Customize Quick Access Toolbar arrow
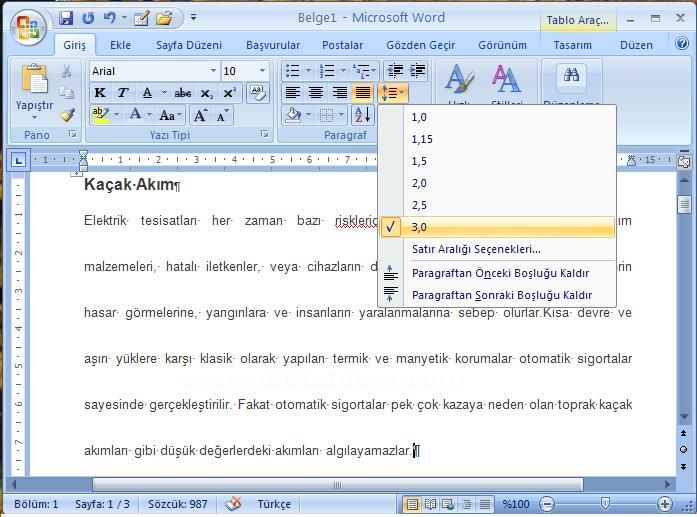The height and width of the screenshot is (517, 697). [193, 17]
